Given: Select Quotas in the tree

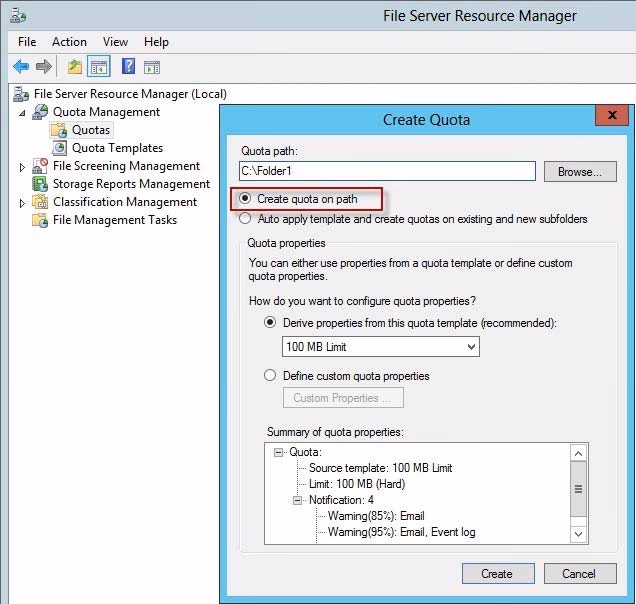Looking at the screenshot, I should (x=91, y=130).
